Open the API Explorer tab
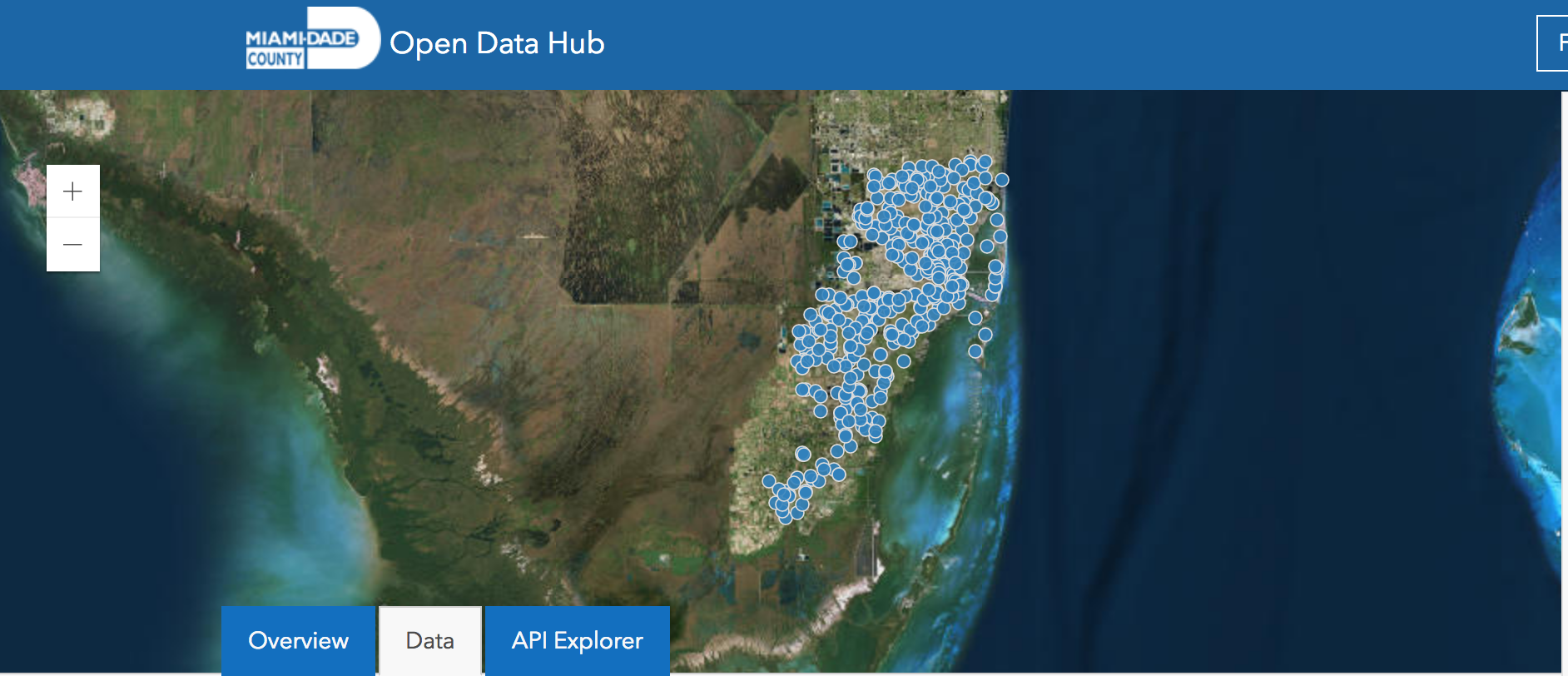 click(578, 640)
